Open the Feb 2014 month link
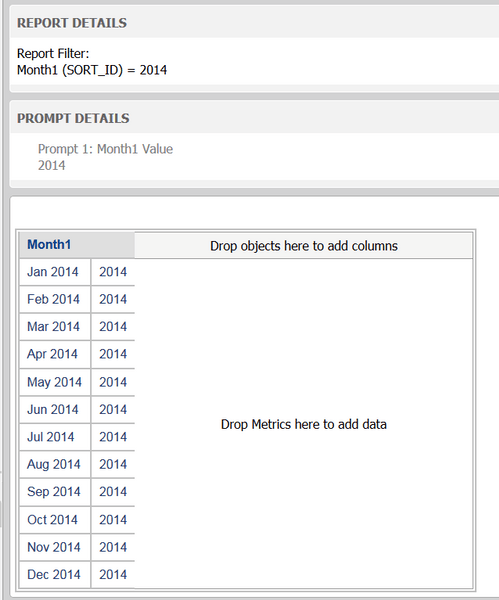The height and width of the screenshot is (600, 499). [53, 299]
